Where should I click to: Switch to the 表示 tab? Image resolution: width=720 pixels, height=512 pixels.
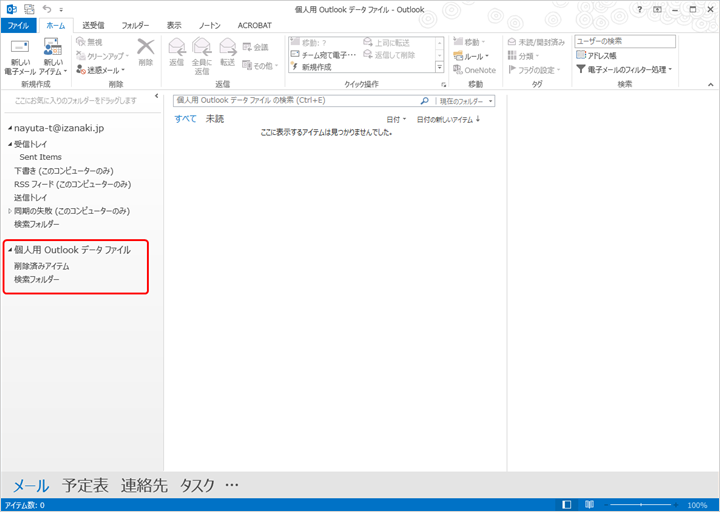[174, 25]
